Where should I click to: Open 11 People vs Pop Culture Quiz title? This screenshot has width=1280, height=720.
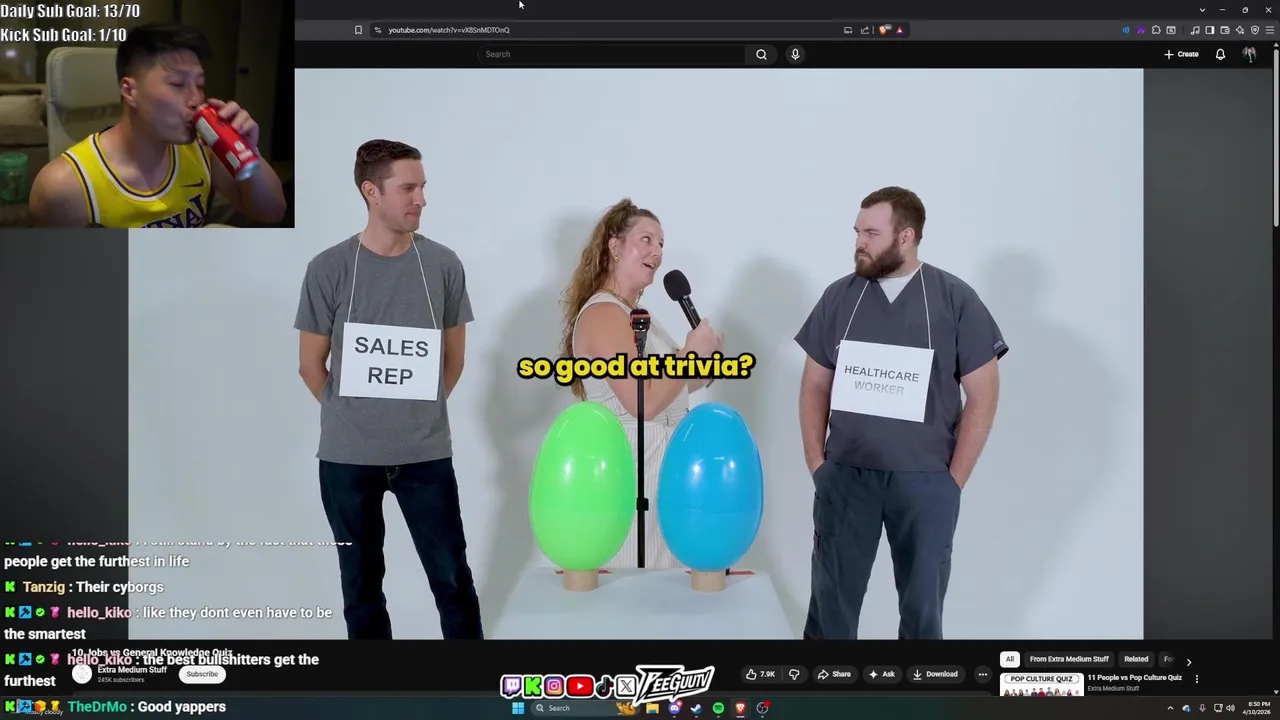pyautogui.click(x=1135, y=678)
